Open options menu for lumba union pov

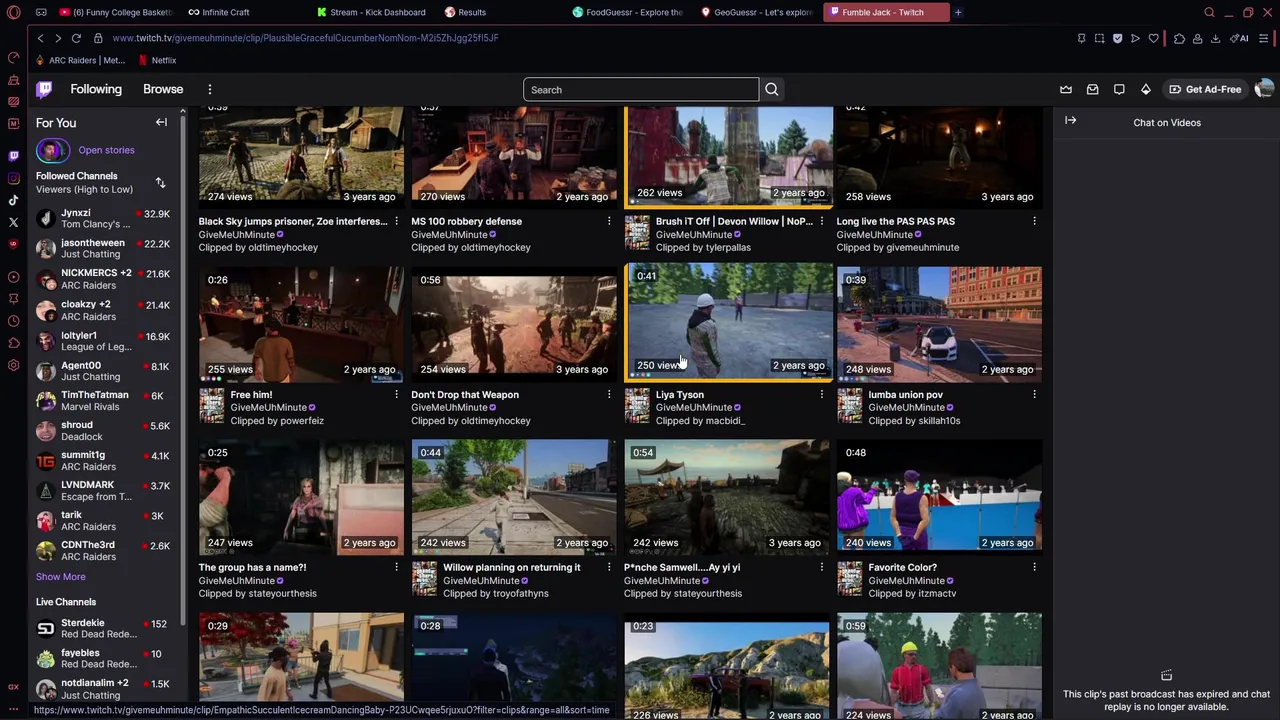tap(1034, 394)
